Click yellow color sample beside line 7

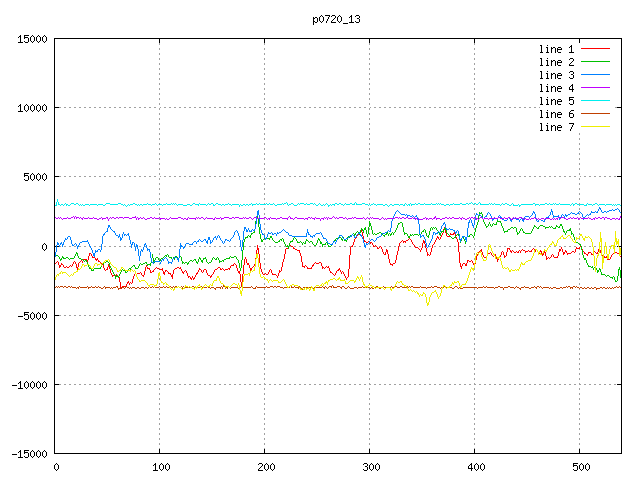click(x=596, y=127)
